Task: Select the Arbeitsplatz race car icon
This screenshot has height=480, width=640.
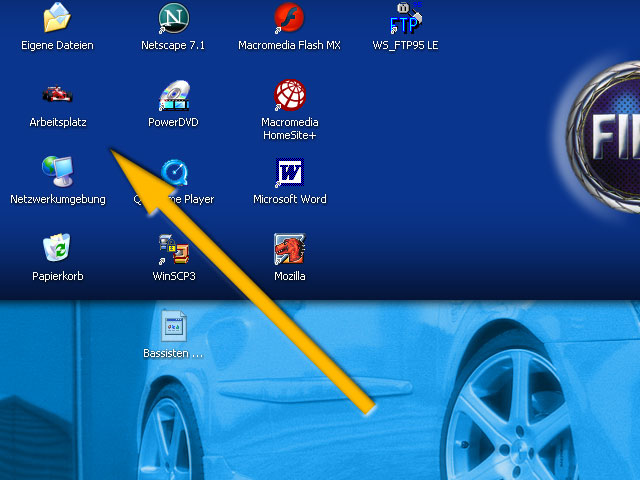Action: tap(57, 95)
